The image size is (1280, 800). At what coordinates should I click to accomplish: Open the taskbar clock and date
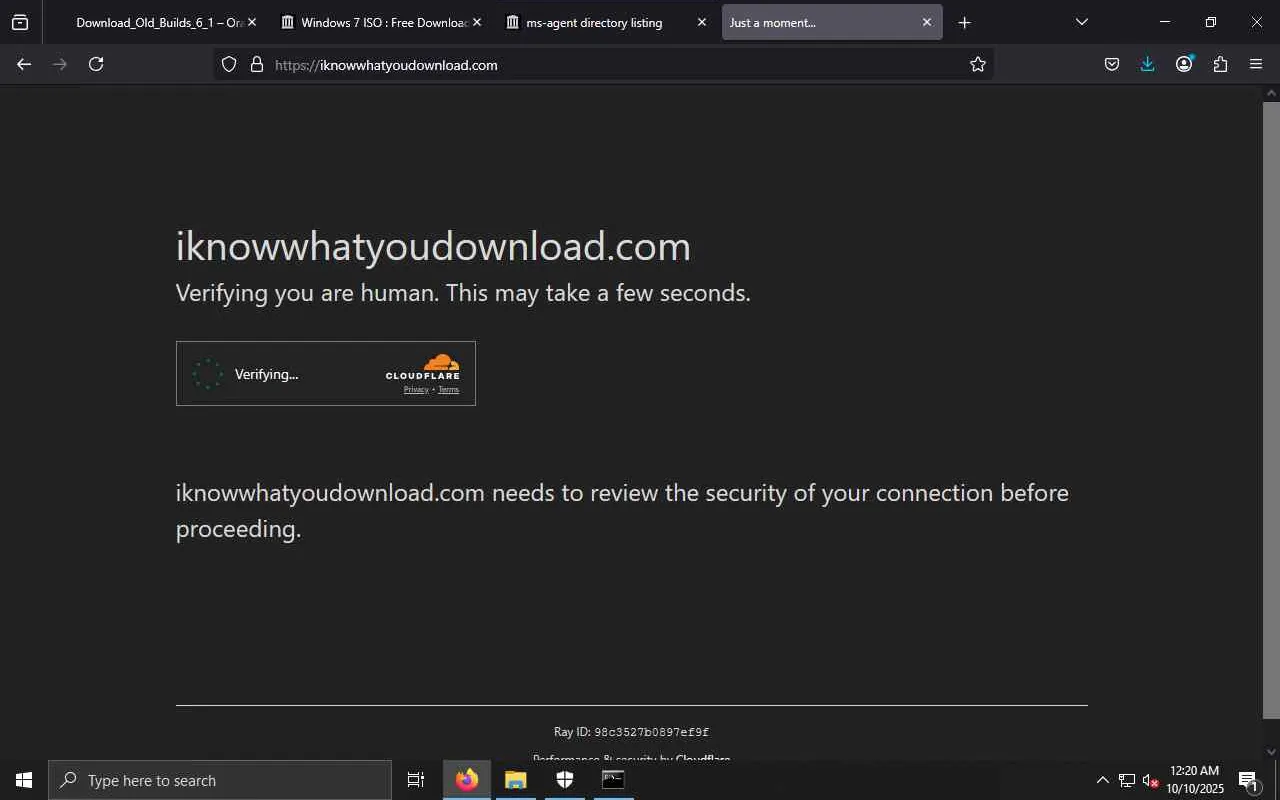[1195, 780]
